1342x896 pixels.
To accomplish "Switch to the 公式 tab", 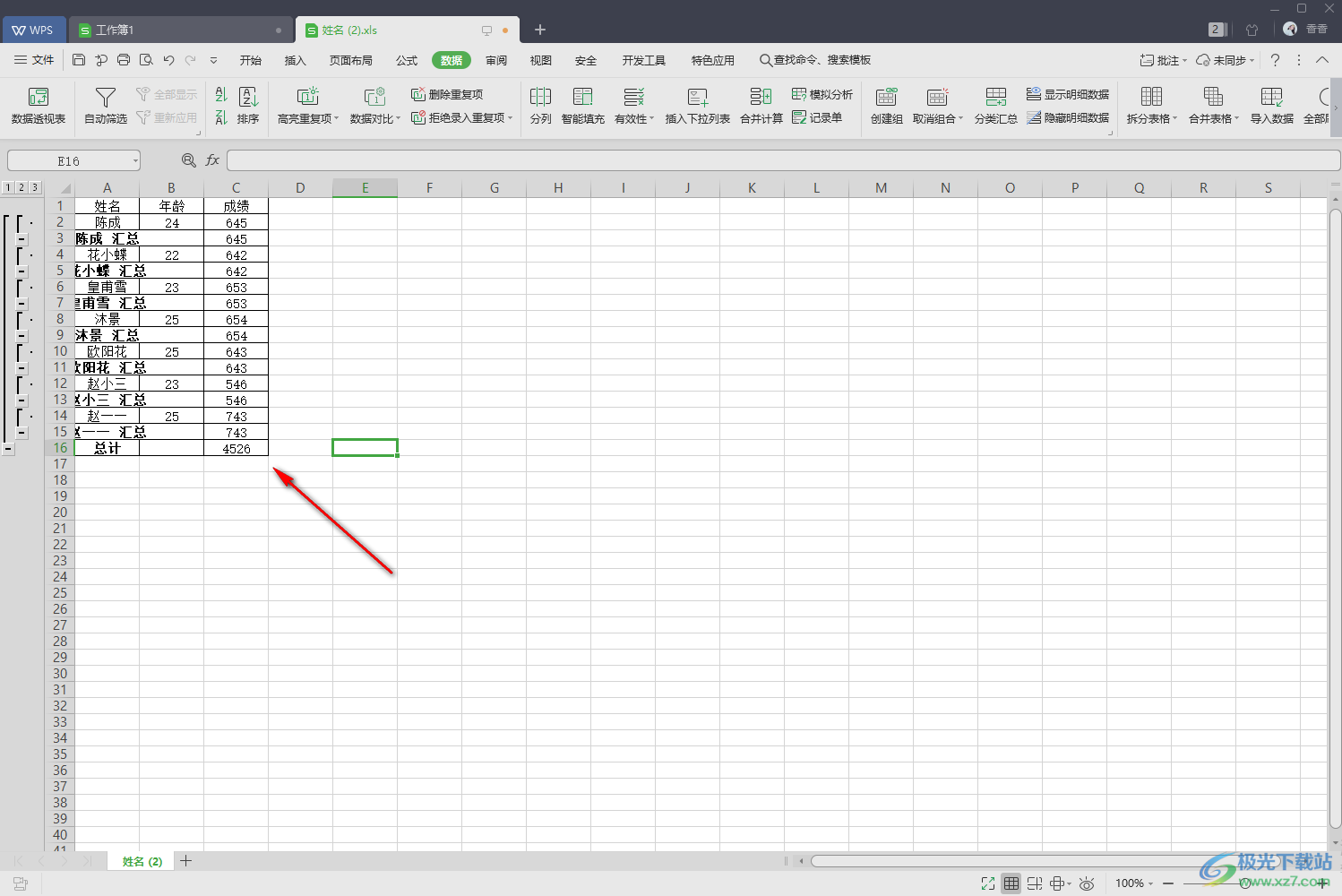I will click(407, 60).
